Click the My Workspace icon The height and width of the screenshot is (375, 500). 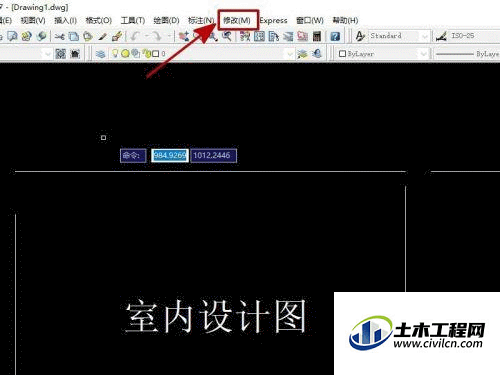coord(75,54)
